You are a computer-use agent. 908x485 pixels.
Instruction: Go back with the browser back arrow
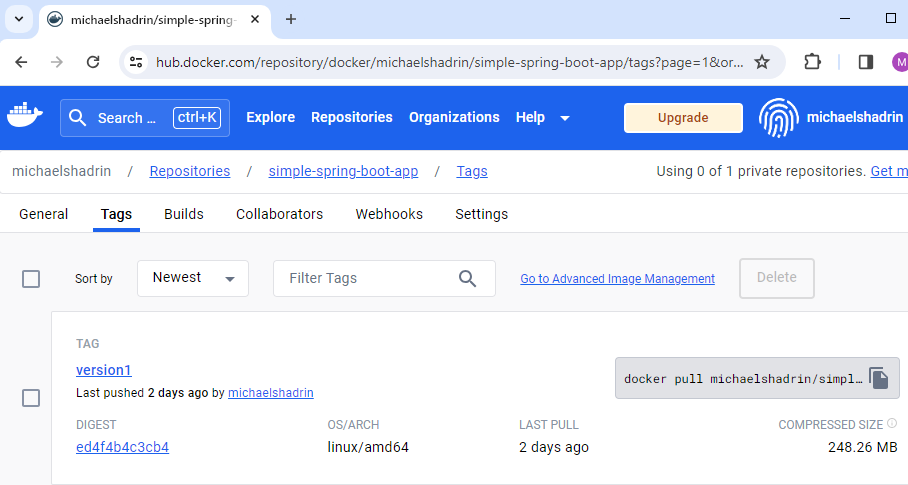(21, 62)
